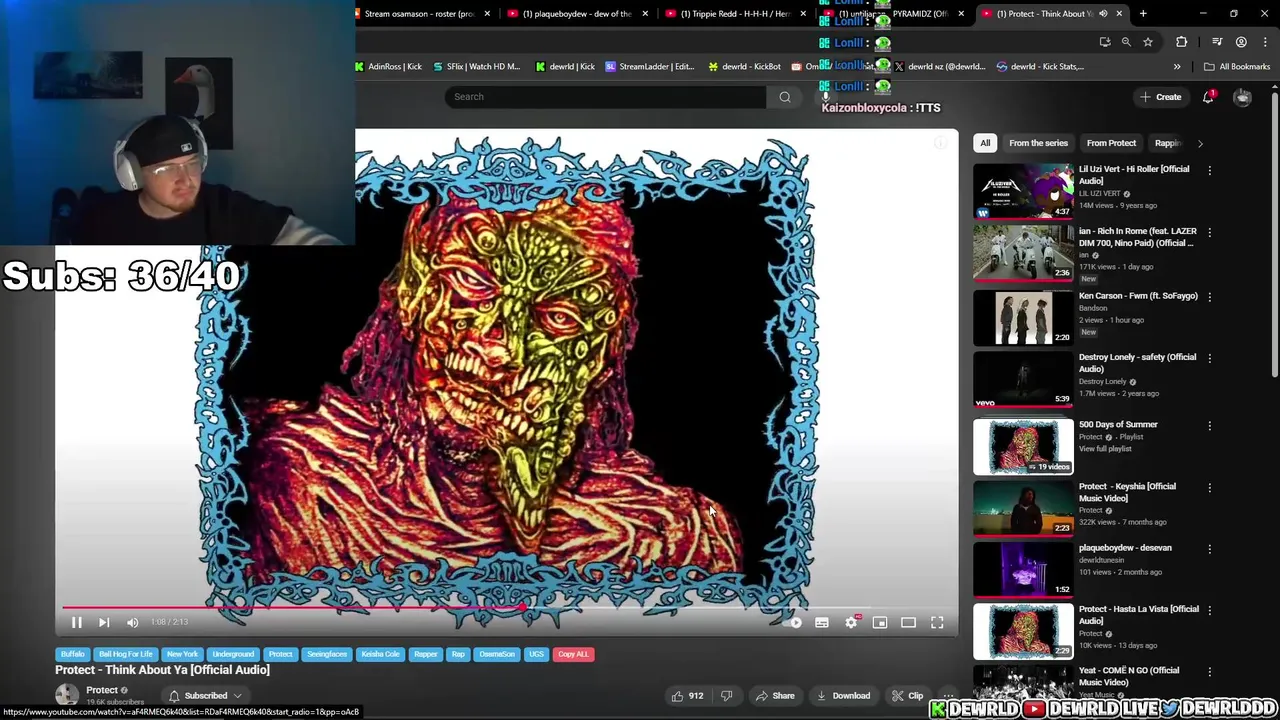Show more filter chips with right arrow
This screenshot has width=1280, height=720.
pyautogui.click(x=1200, y=143)
